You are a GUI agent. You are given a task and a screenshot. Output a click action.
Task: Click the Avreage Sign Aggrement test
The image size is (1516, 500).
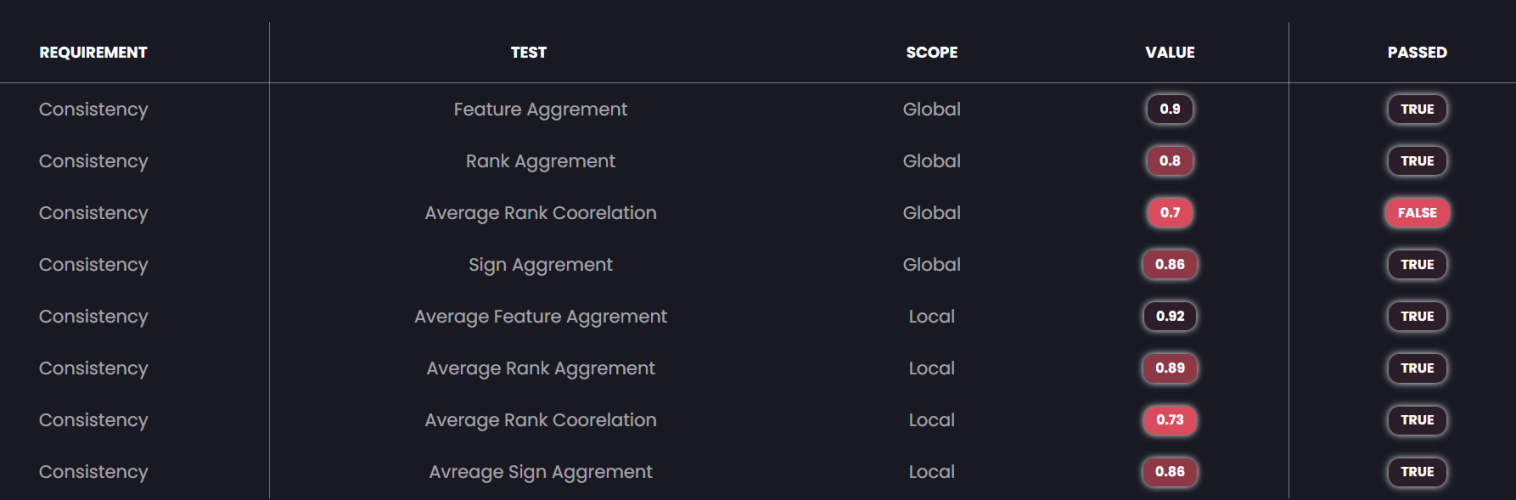point(541,472)
